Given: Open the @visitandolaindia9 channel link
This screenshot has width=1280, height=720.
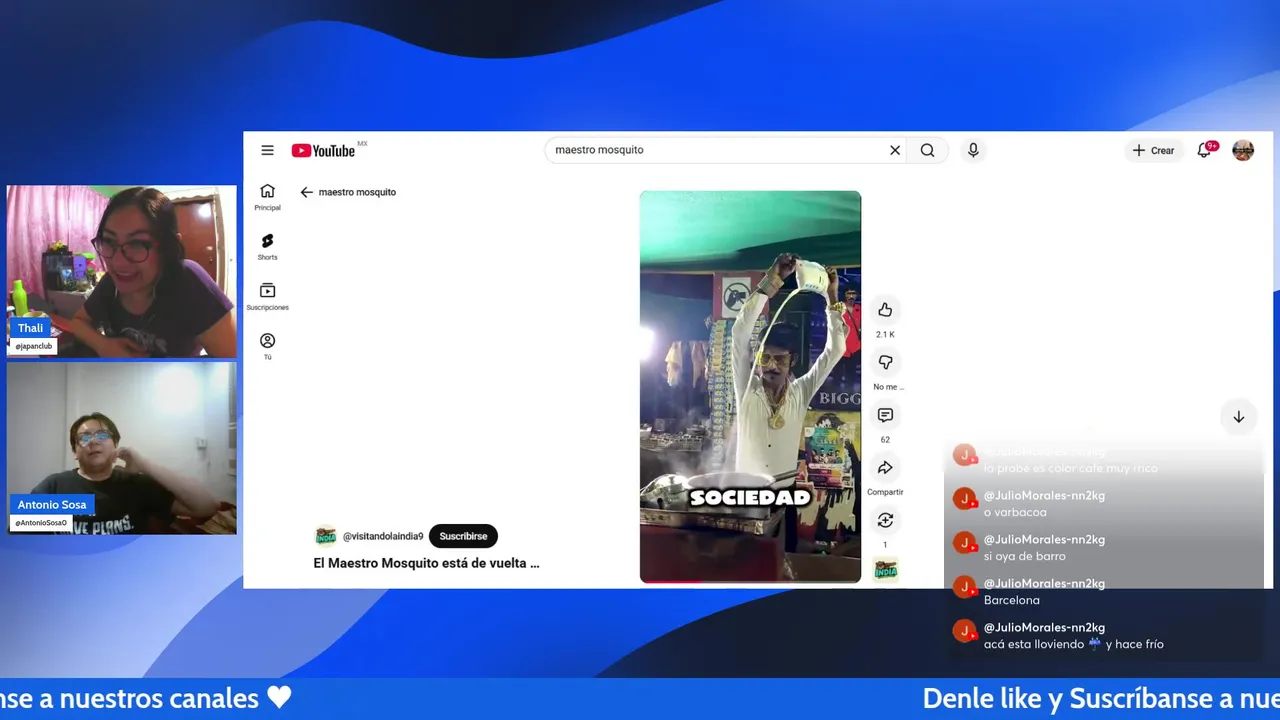Looking at the screenshot, I should [383, 536].
